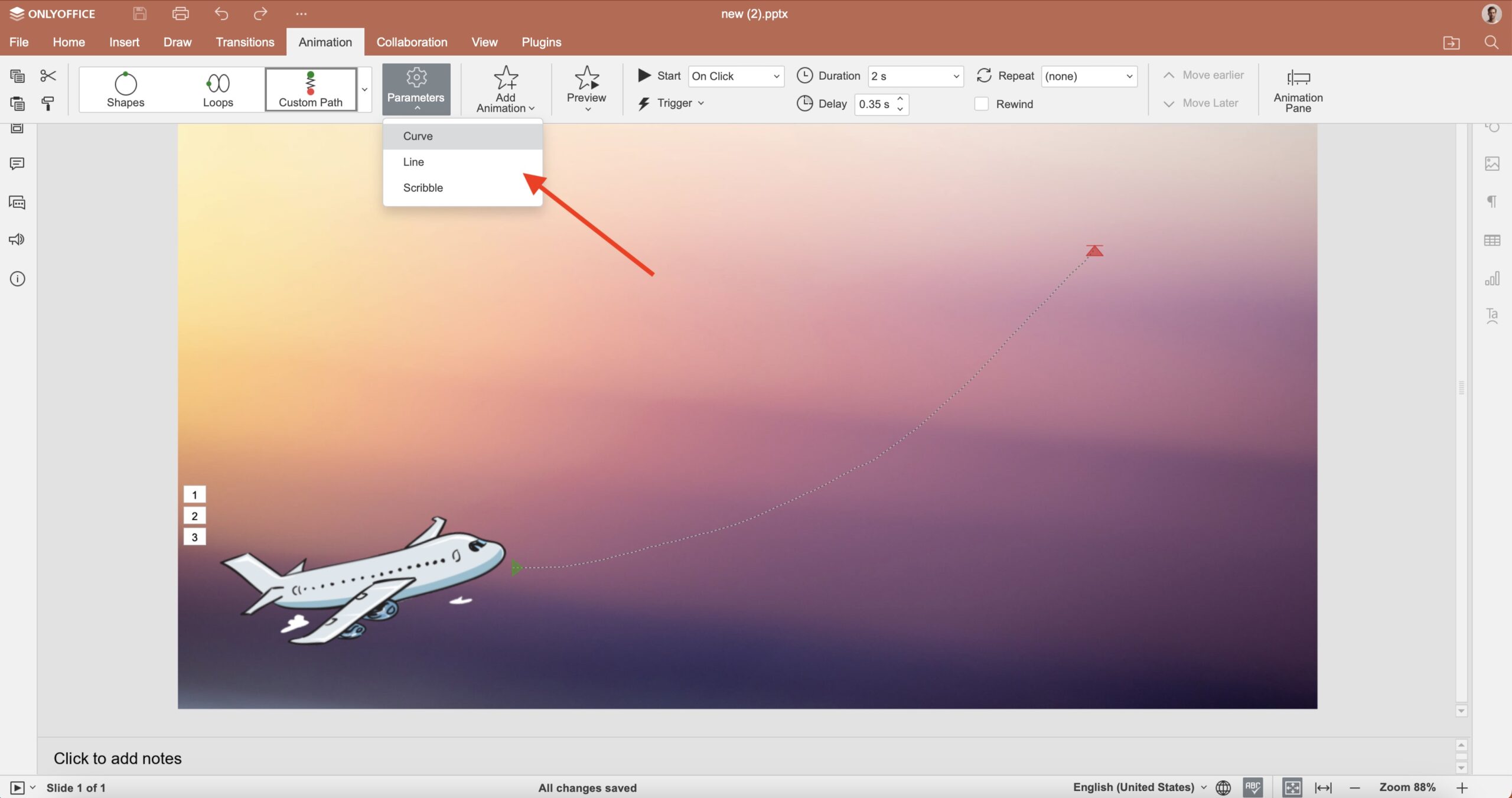Viewport: 1512px width, 798px height.
Task: Start the slideshow from status bar
Action: pyautogui.click(x=17, y=787)
